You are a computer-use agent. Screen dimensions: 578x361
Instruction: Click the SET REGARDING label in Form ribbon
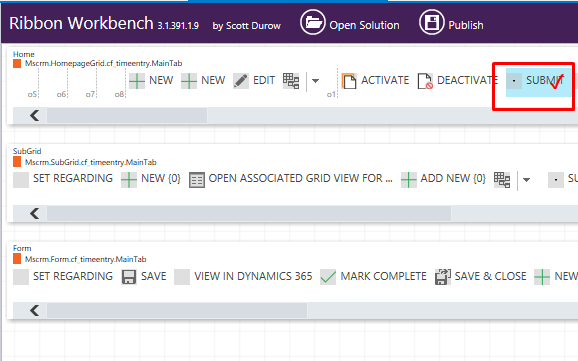(x=73, y=276)
